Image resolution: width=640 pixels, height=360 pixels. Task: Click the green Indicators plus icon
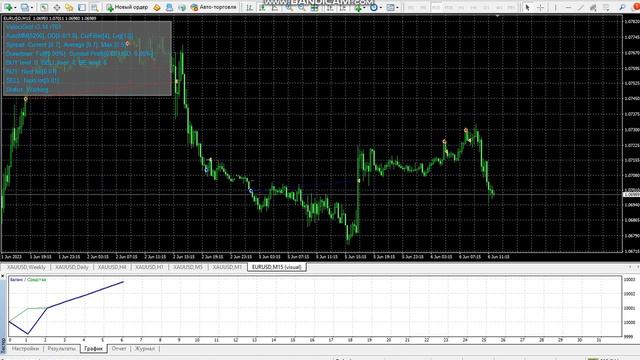pyautogui.click(x=358, y=7)
